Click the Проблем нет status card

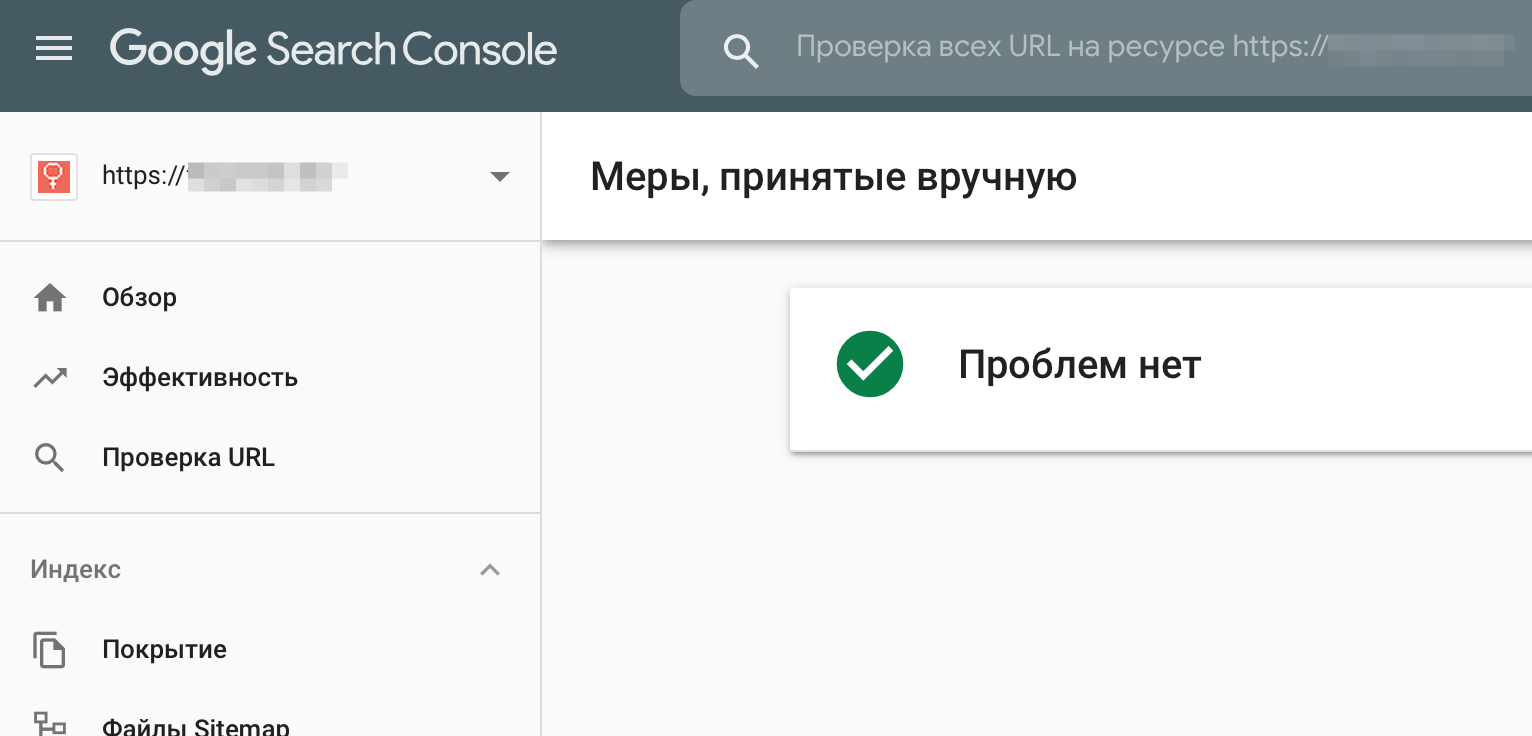(x=1160, y=368)
